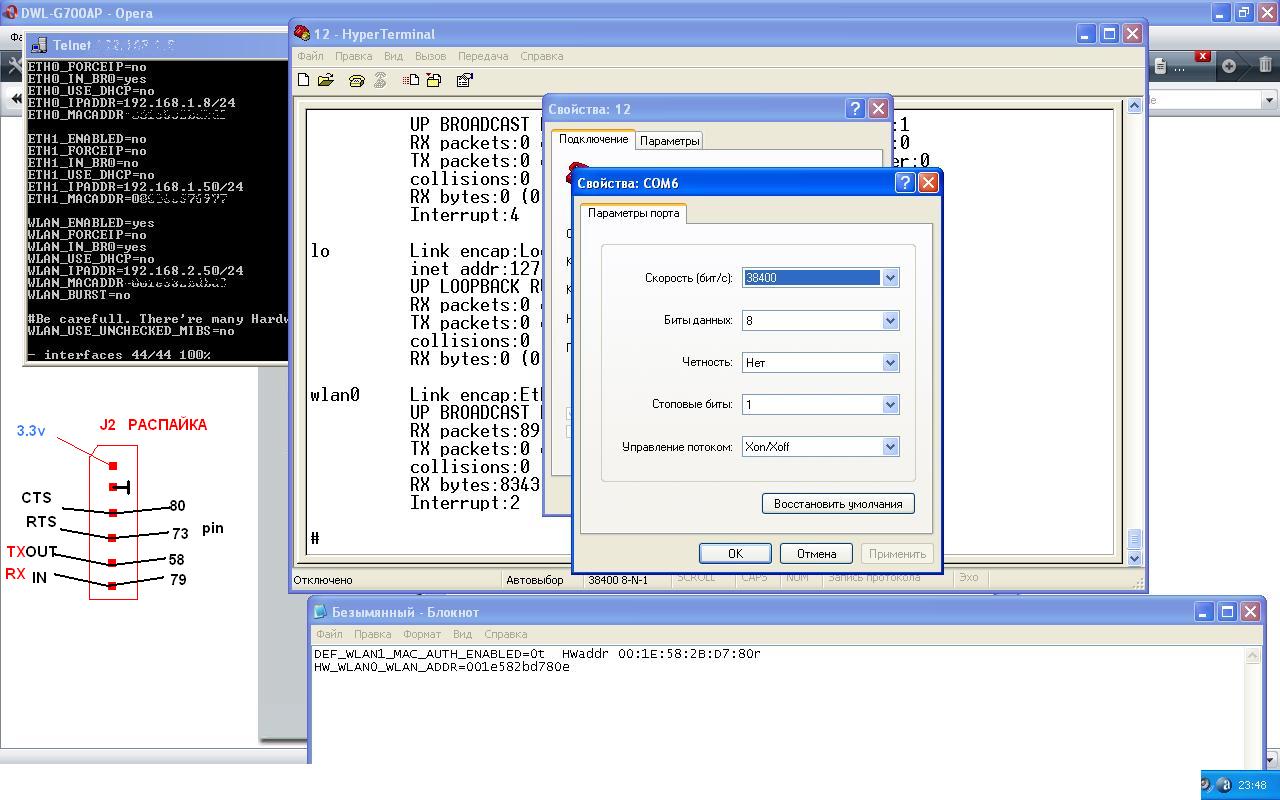The image size is (1280, 800).
Task: Click the Восстановить умолчания button
Action: (837, 503)
